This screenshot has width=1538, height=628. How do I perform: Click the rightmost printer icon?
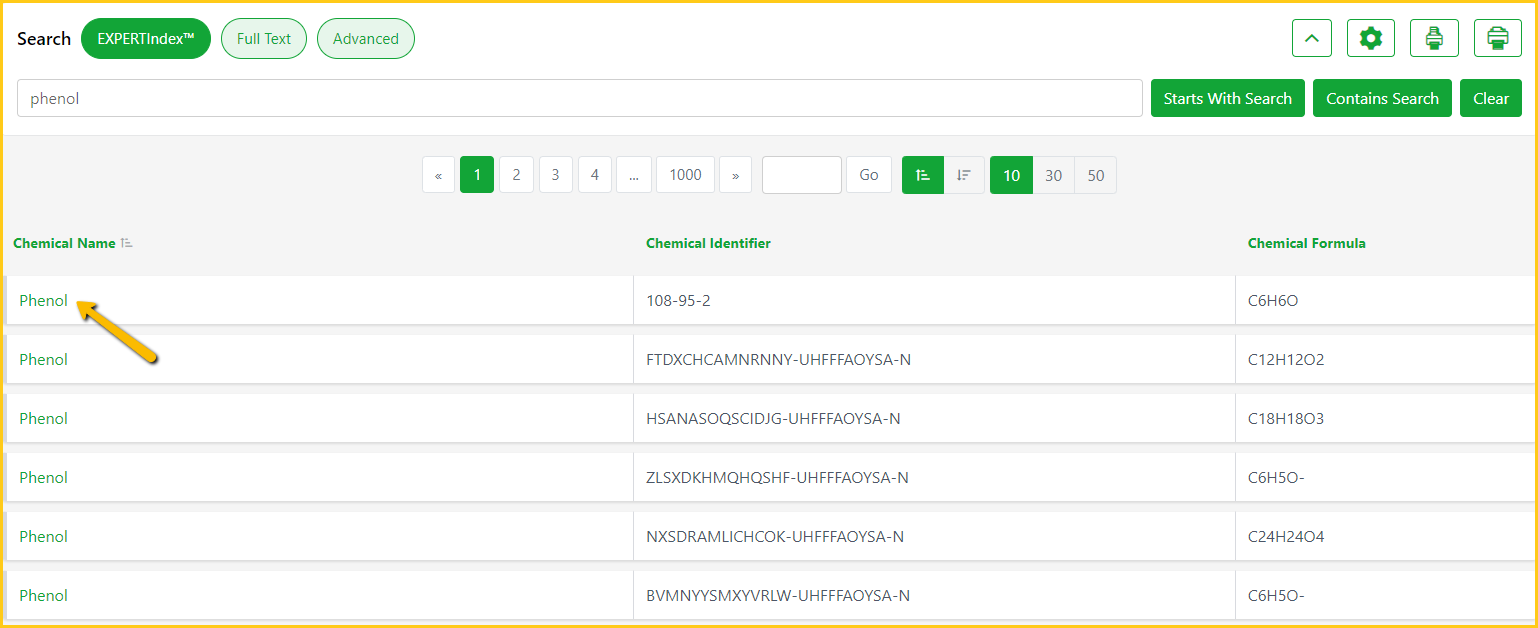[x=1497, y=39]
